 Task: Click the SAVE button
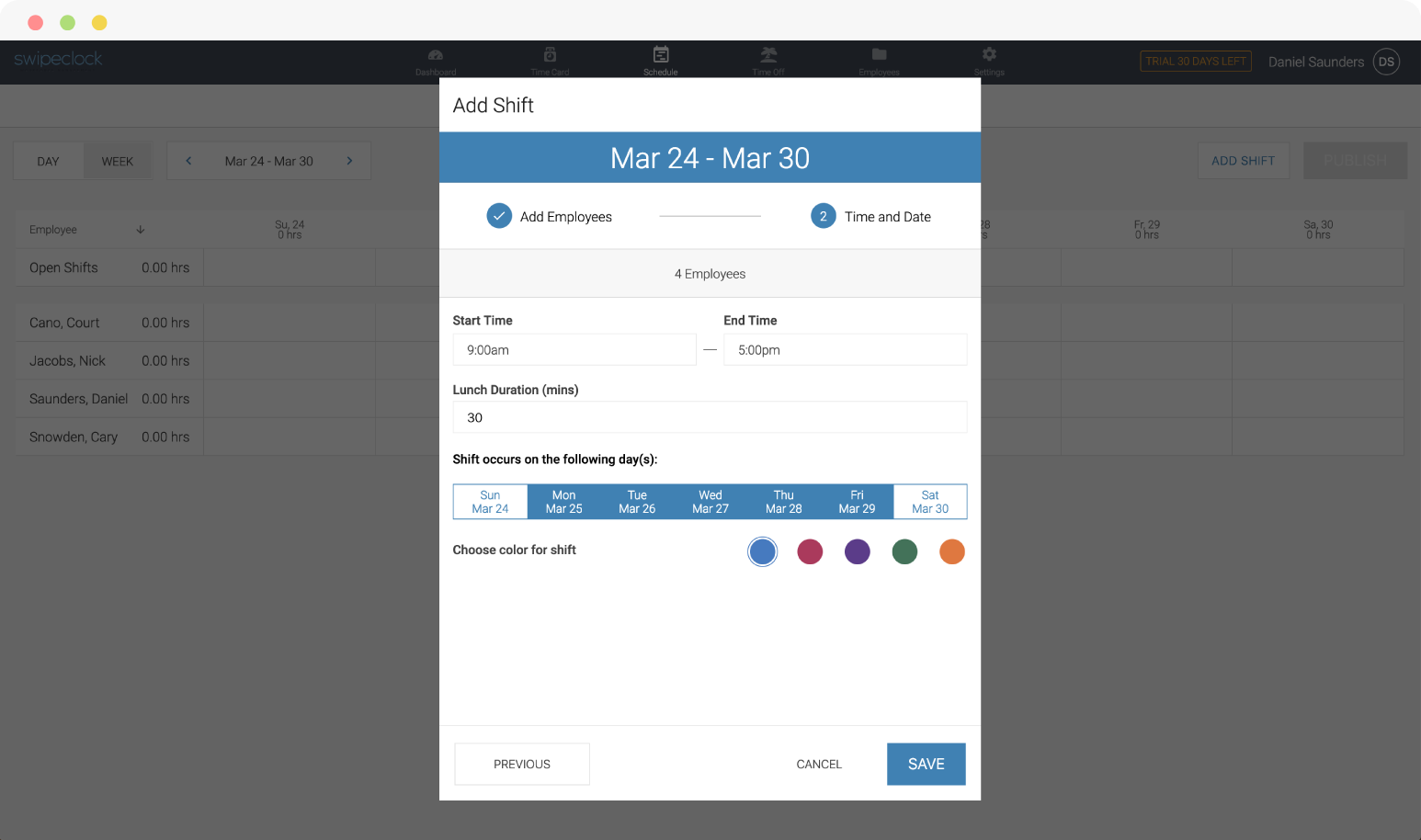tap(926, 765)
